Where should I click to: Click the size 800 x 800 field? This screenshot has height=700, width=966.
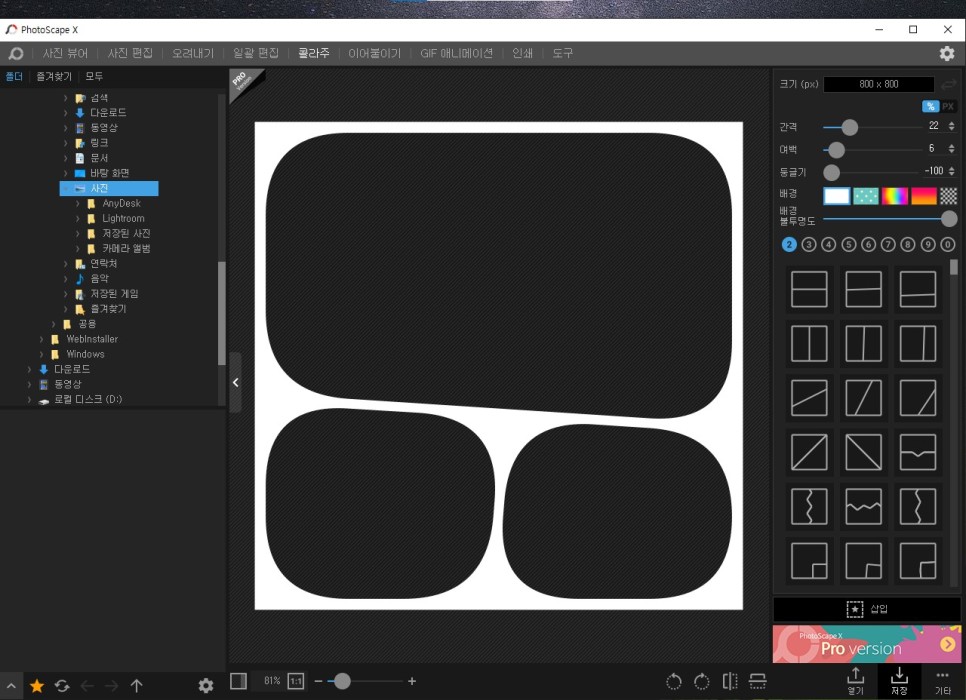coord(879,84)
